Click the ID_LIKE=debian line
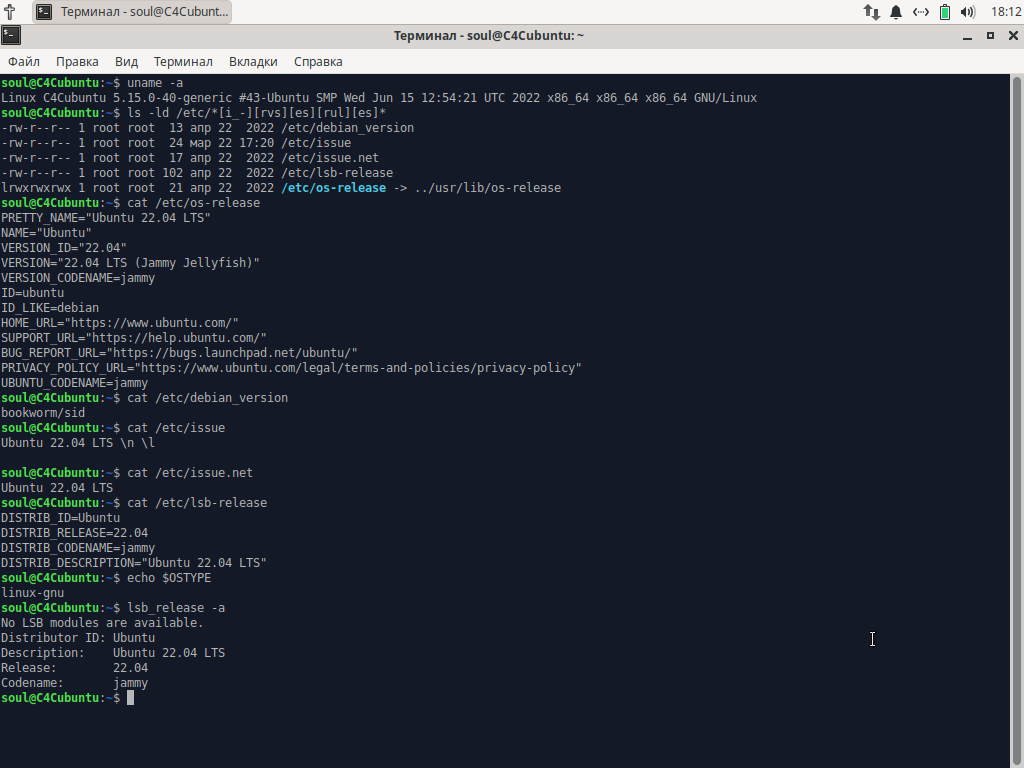Viewport: 1024px width, 768px height. click(50, 308)
